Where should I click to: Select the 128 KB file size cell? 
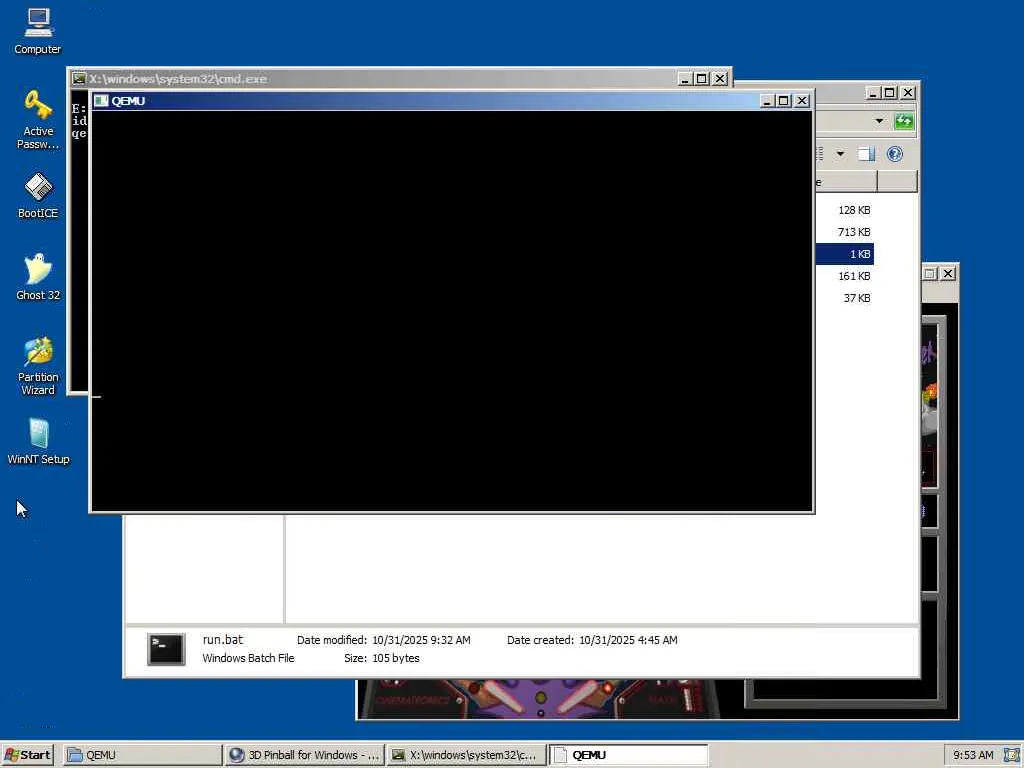pos(854,210)
